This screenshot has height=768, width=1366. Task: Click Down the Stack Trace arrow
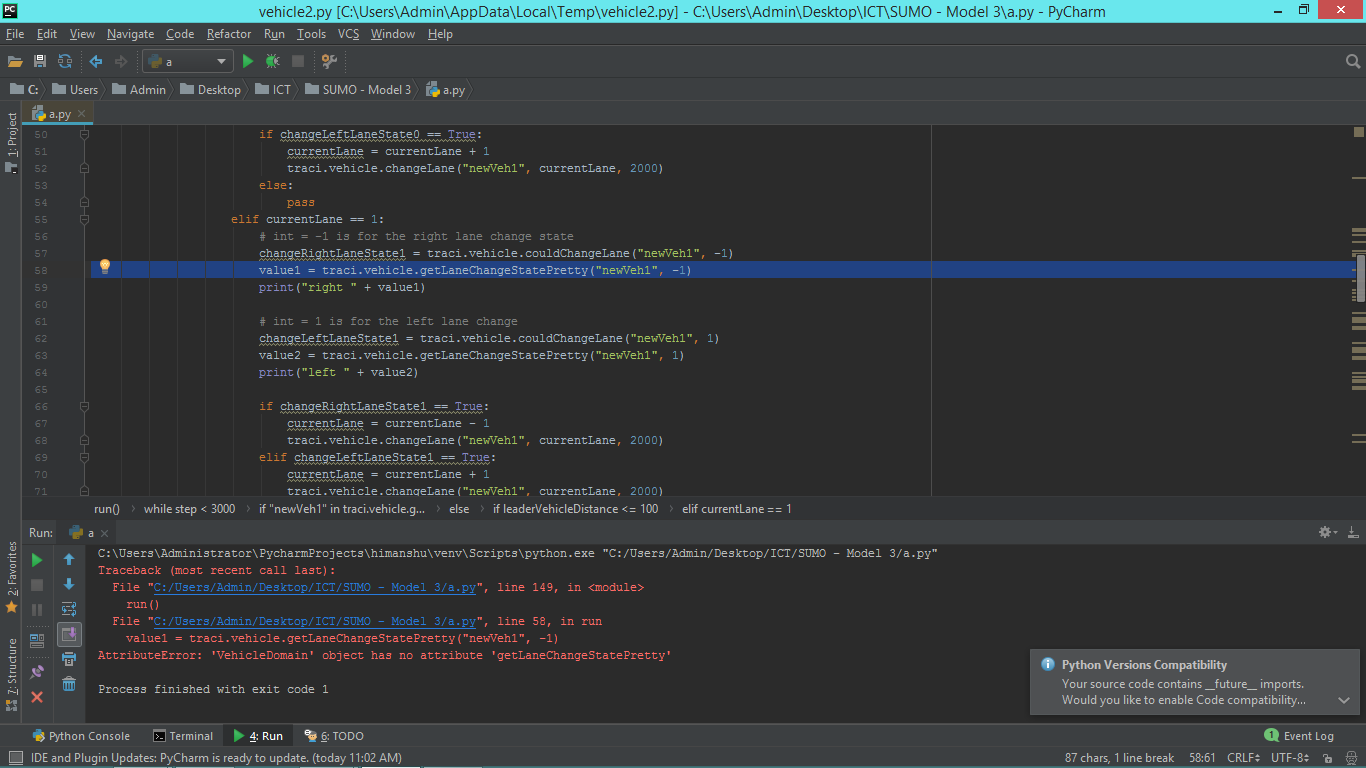[x=69, y=585]
